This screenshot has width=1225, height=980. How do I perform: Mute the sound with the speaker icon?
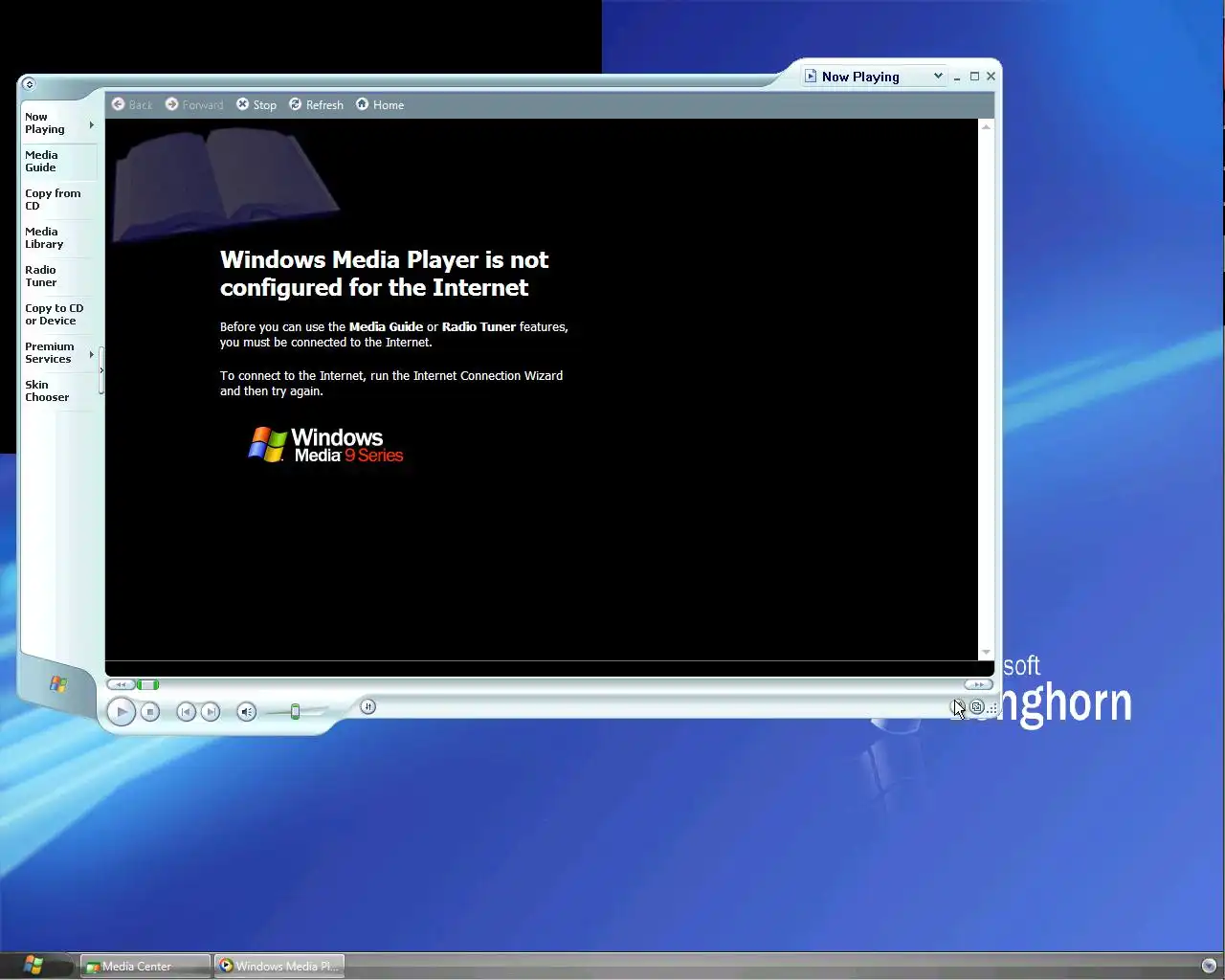coord(246,712)
